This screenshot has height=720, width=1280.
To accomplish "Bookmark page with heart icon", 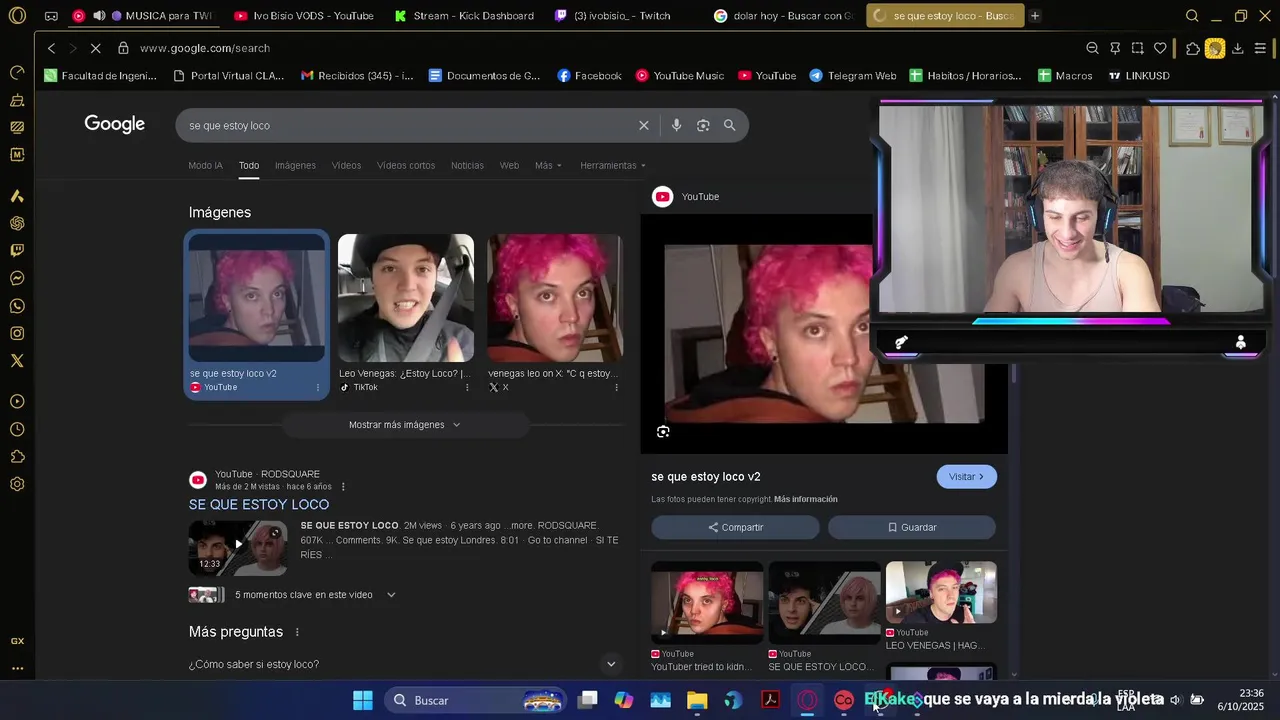I will point(1160,48).
